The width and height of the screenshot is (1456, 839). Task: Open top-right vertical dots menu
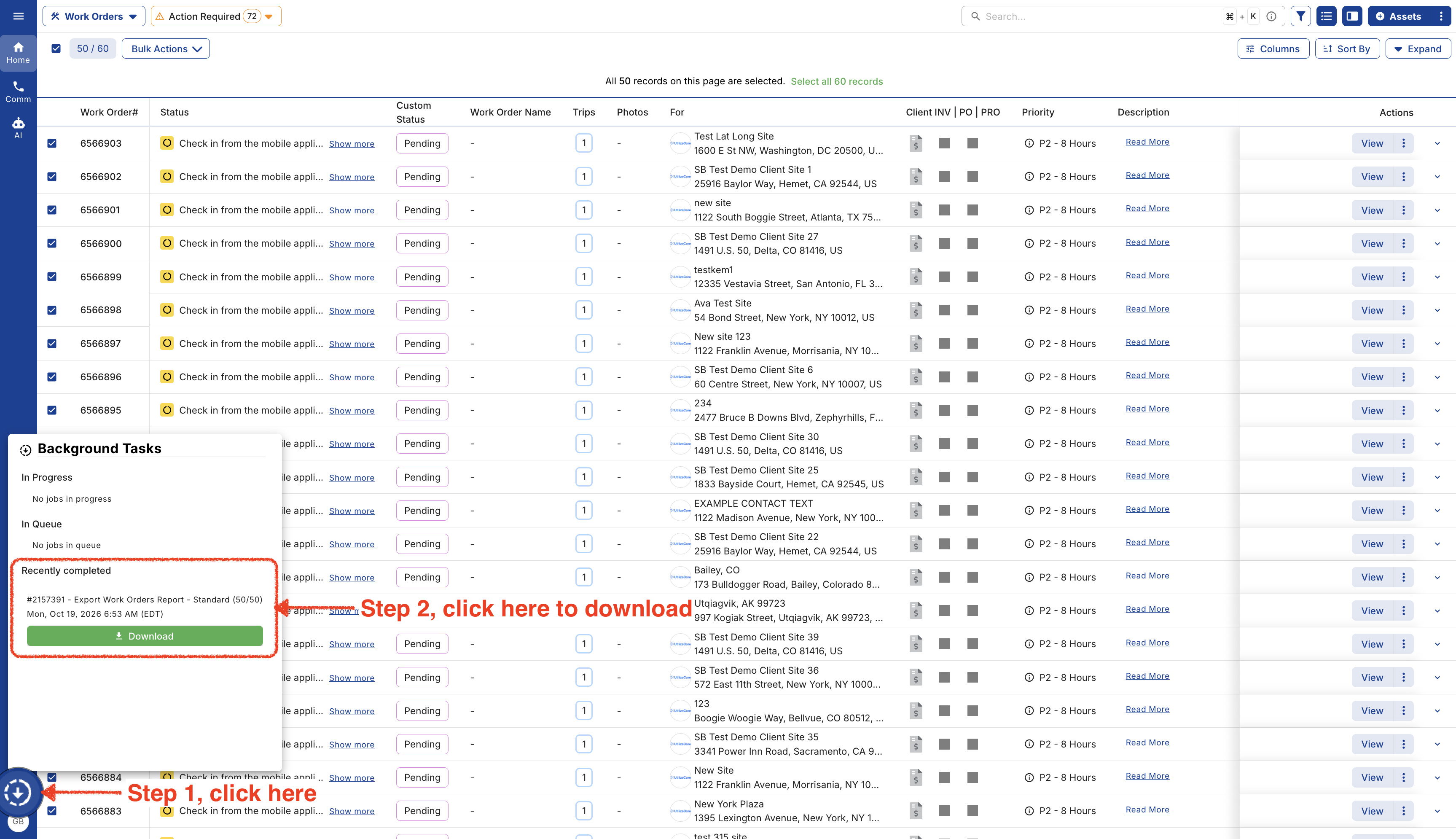pos(1442,16)
